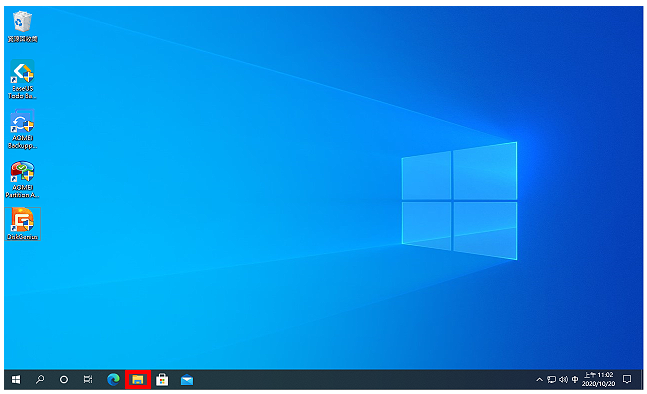This screenshot has width=647, height=394.
Task: Open File Explorer highlighted in taskbar
Action: (138, 380)
